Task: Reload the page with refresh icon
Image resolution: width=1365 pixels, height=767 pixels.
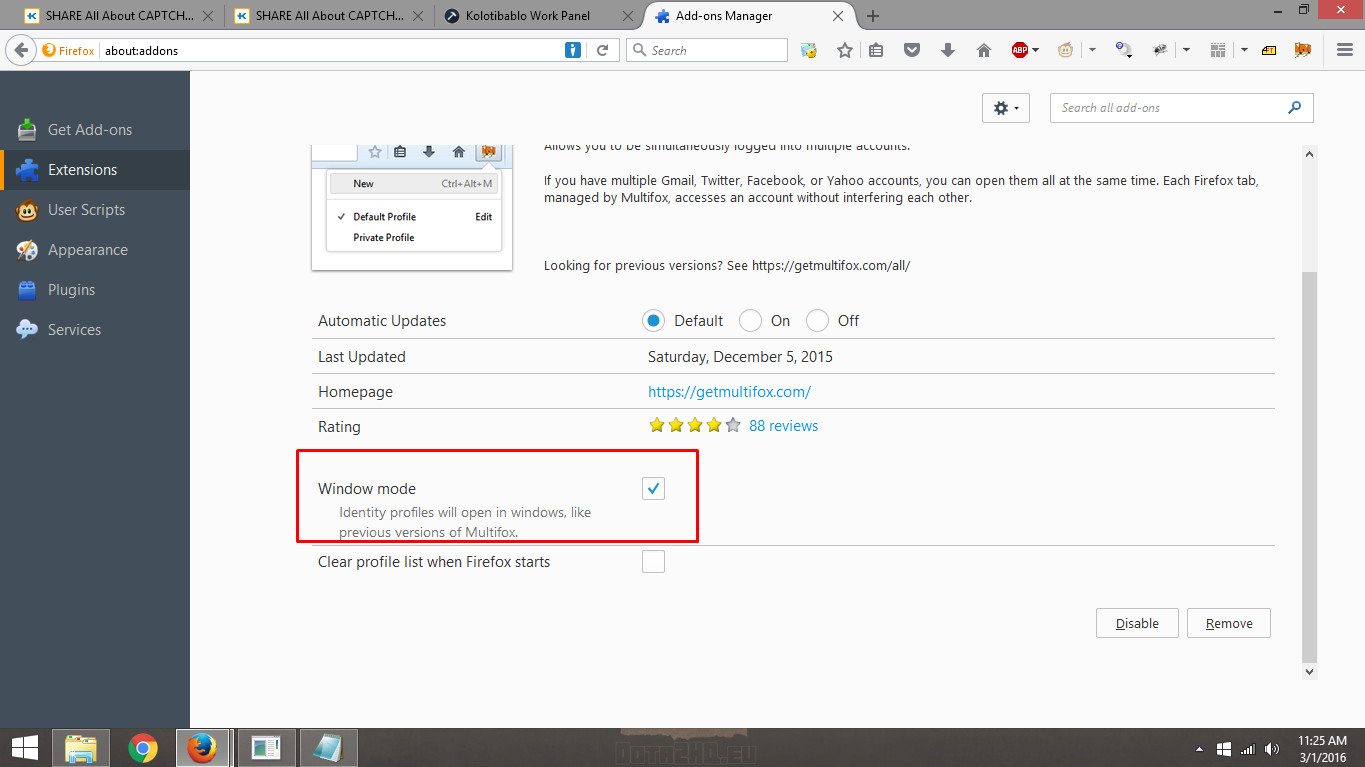Action: (x=602, y=50)
